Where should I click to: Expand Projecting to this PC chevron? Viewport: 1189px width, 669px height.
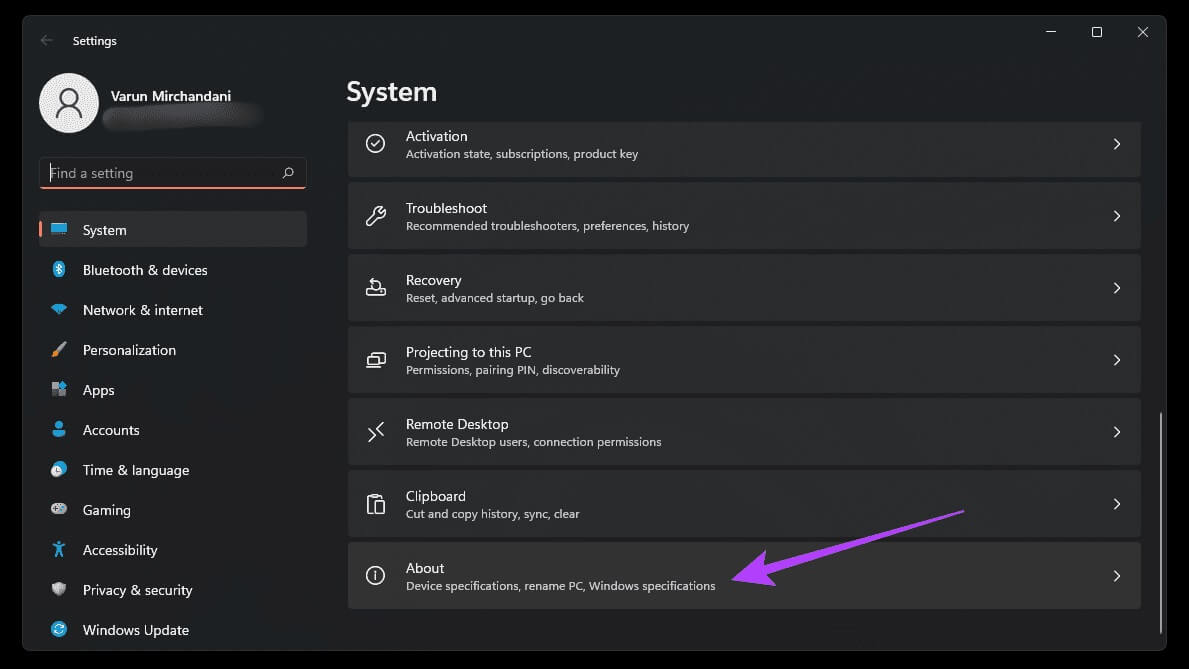1117,360
